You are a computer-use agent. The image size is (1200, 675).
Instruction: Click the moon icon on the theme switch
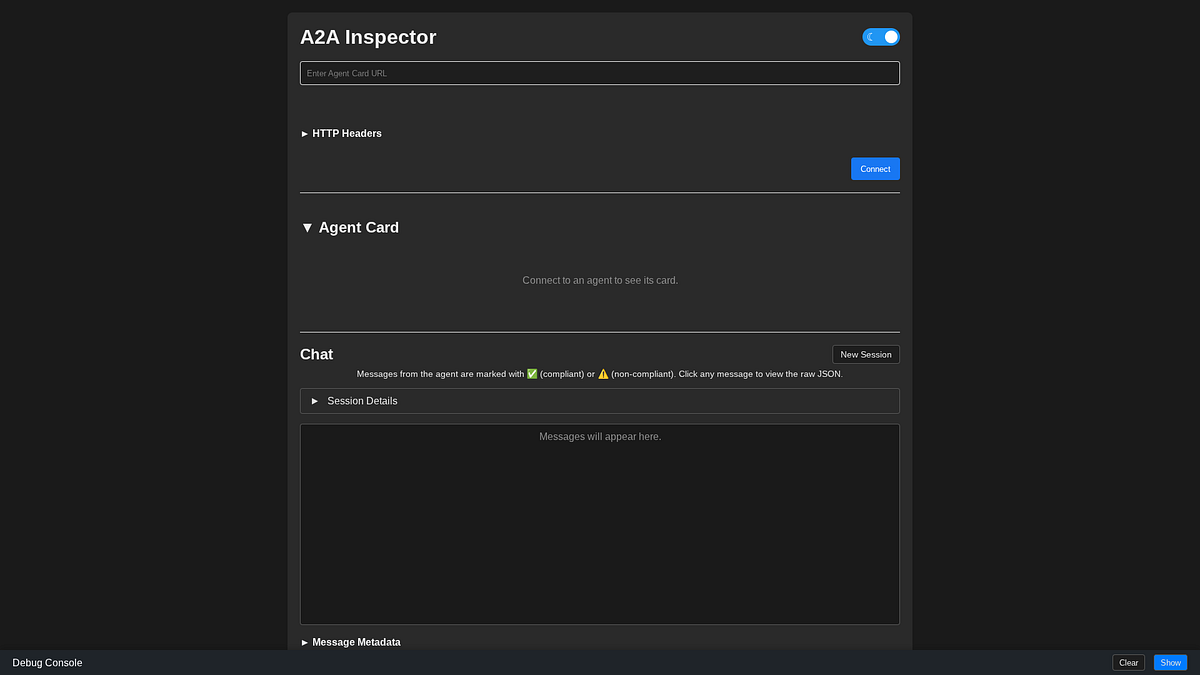[872, 36]
